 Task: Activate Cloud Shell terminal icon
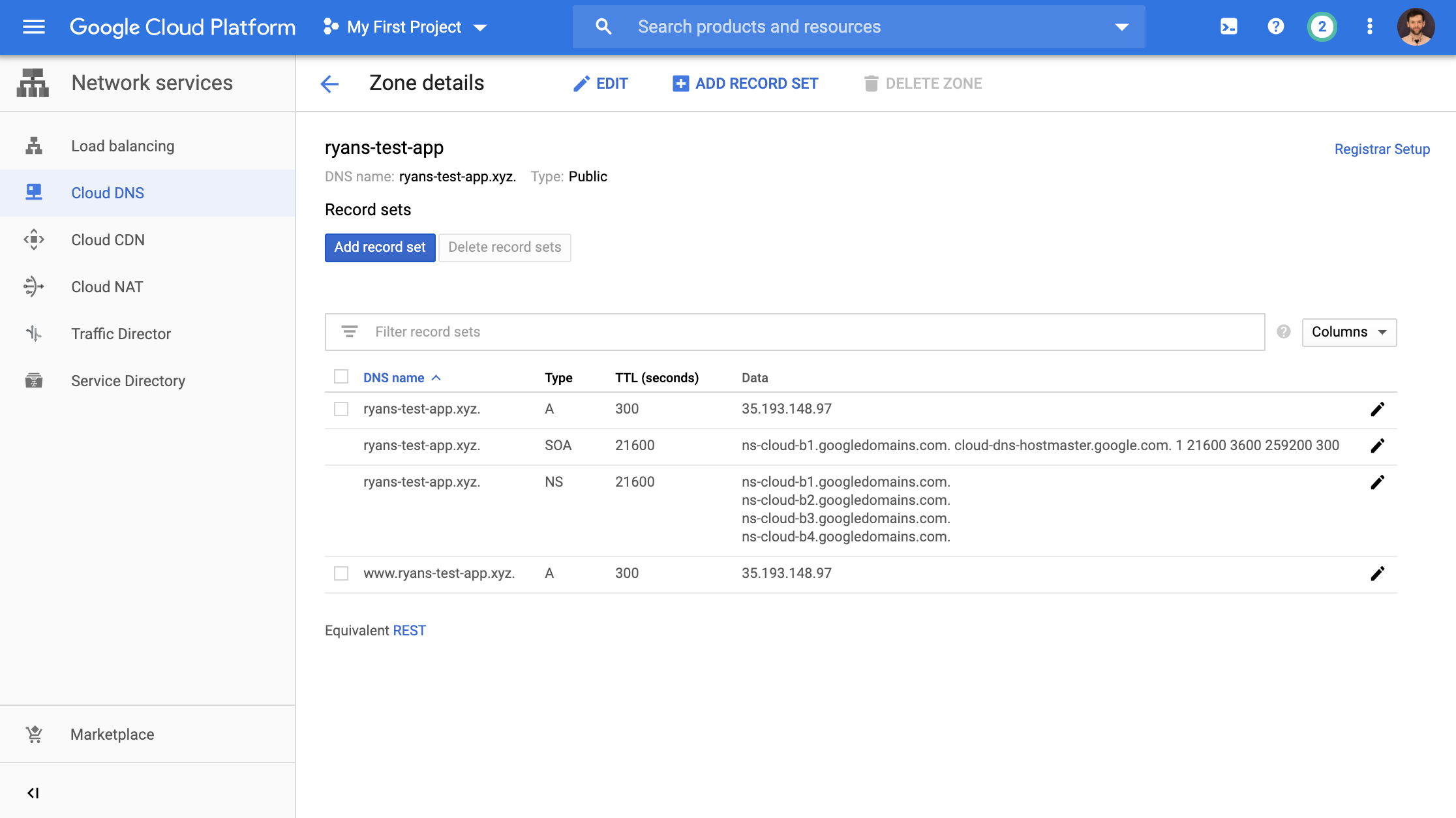(x=1229, y=27)
